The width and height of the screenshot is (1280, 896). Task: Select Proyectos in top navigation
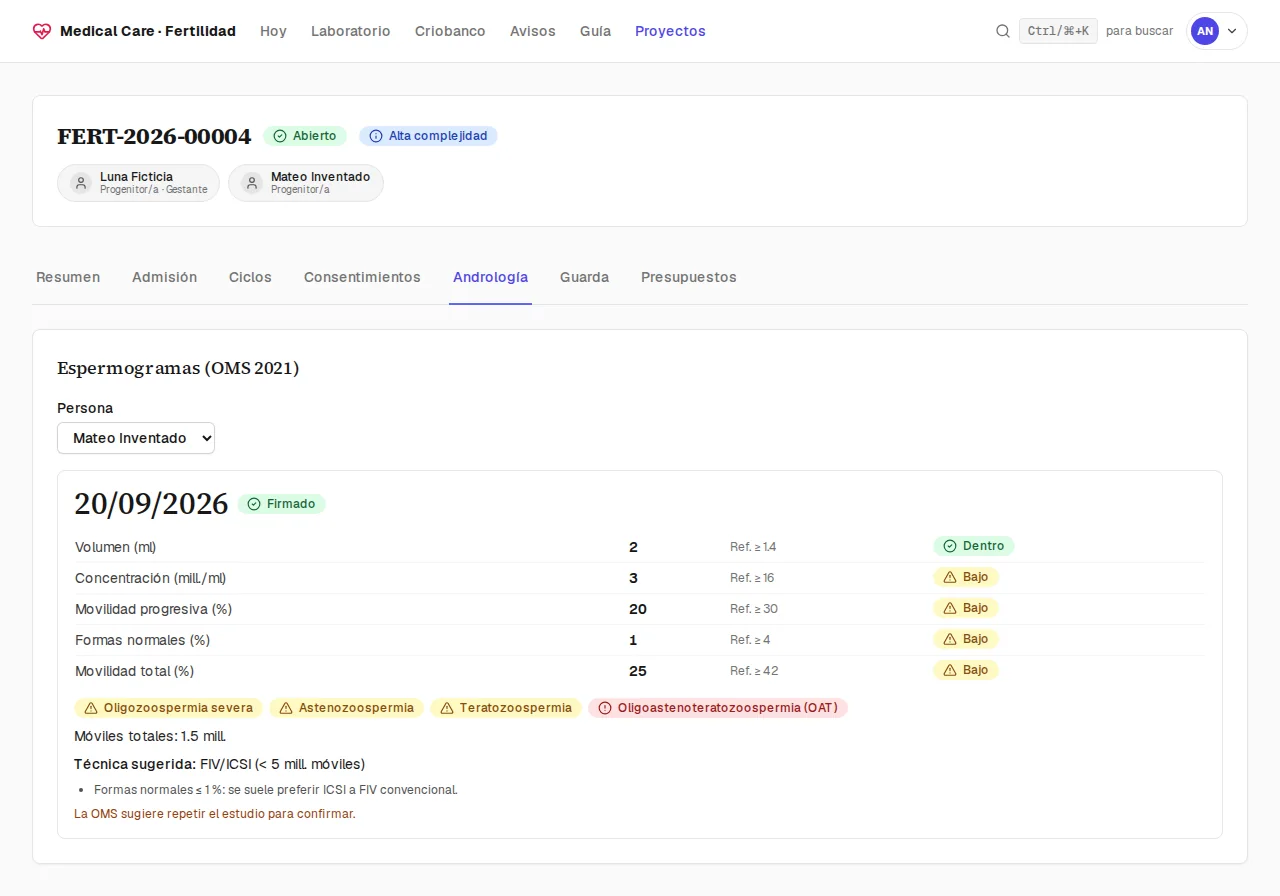click(670, 31)
